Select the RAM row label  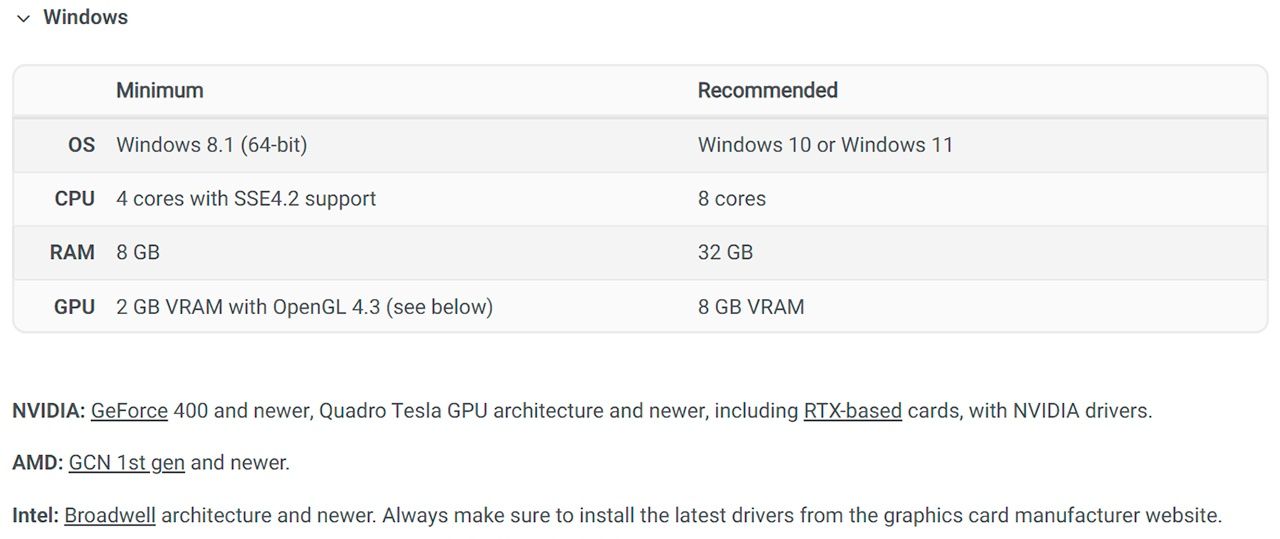[72, 252]
